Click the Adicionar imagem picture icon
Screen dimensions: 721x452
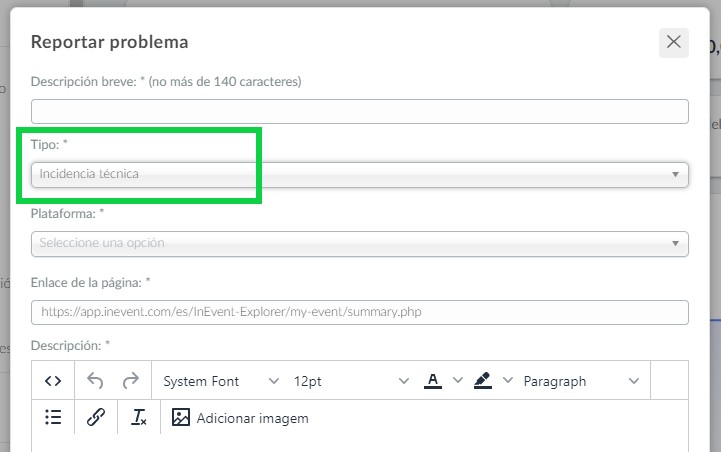tap(181, 418)
